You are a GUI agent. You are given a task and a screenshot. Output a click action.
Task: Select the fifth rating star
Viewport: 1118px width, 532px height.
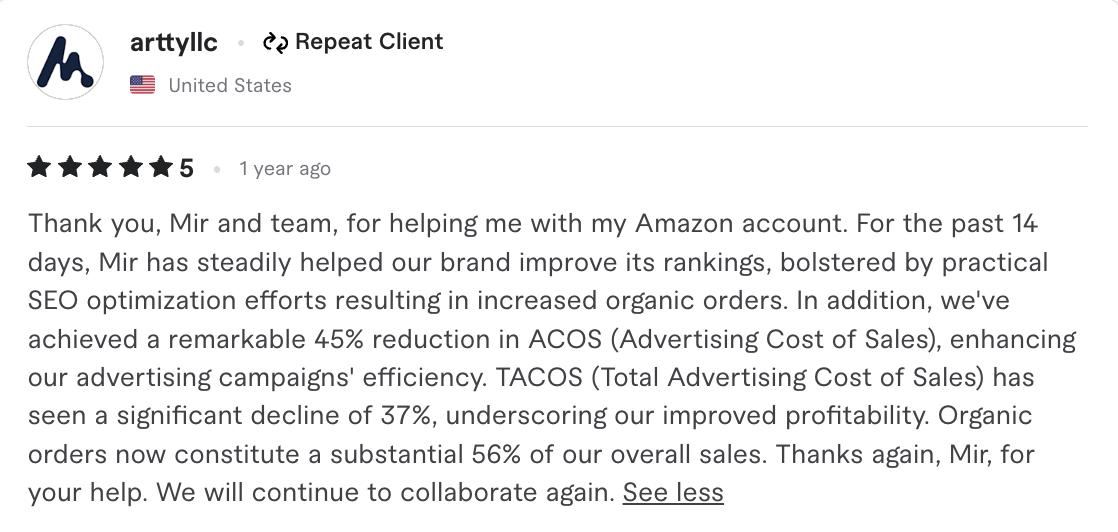[161, 168]
